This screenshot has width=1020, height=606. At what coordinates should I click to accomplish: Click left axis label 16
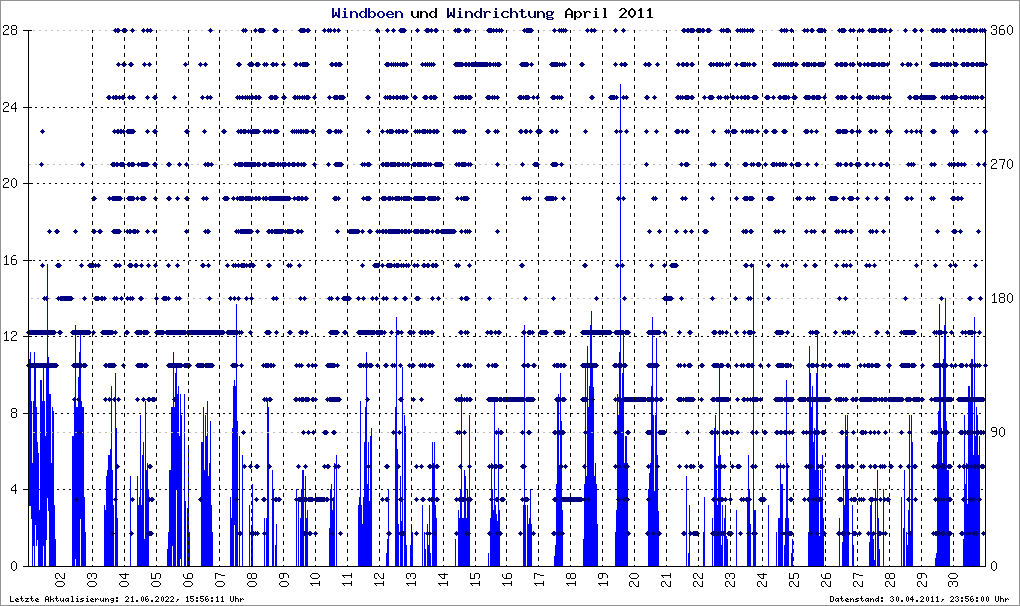(x=9, y=260)
